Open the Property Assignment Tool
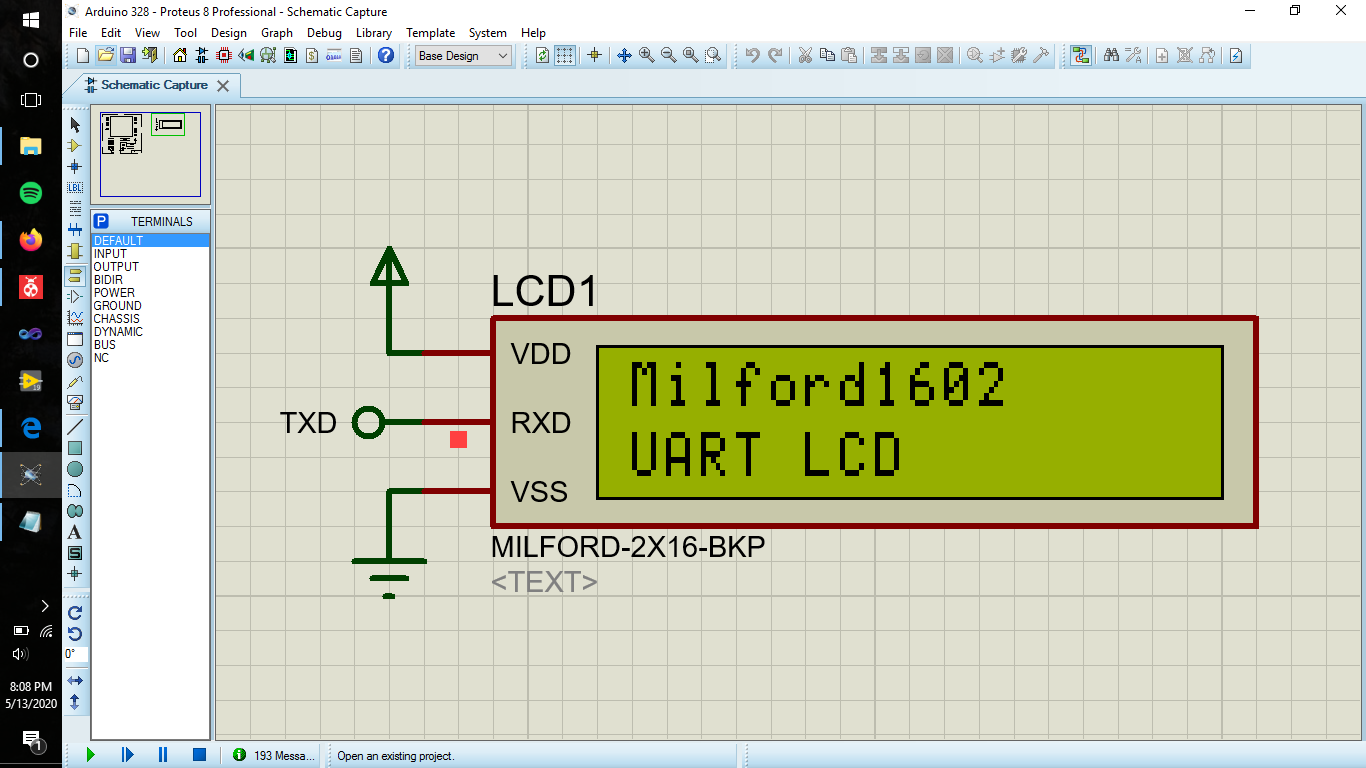 click(x=1134, y=56)
